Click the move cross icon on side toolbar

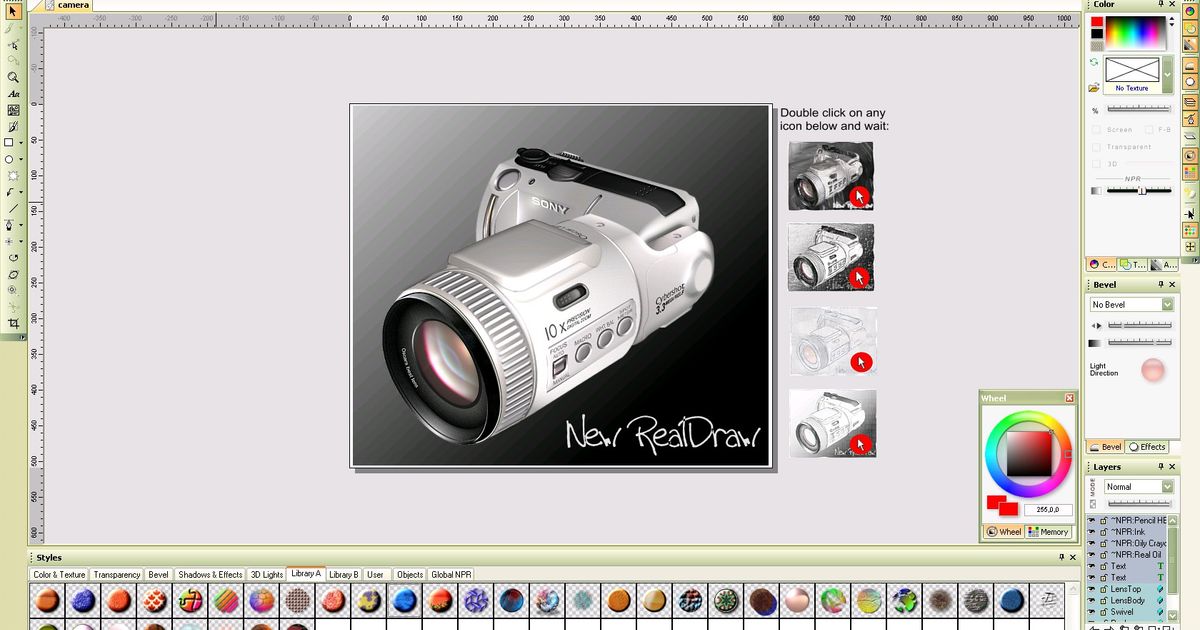click(1190, 246)
